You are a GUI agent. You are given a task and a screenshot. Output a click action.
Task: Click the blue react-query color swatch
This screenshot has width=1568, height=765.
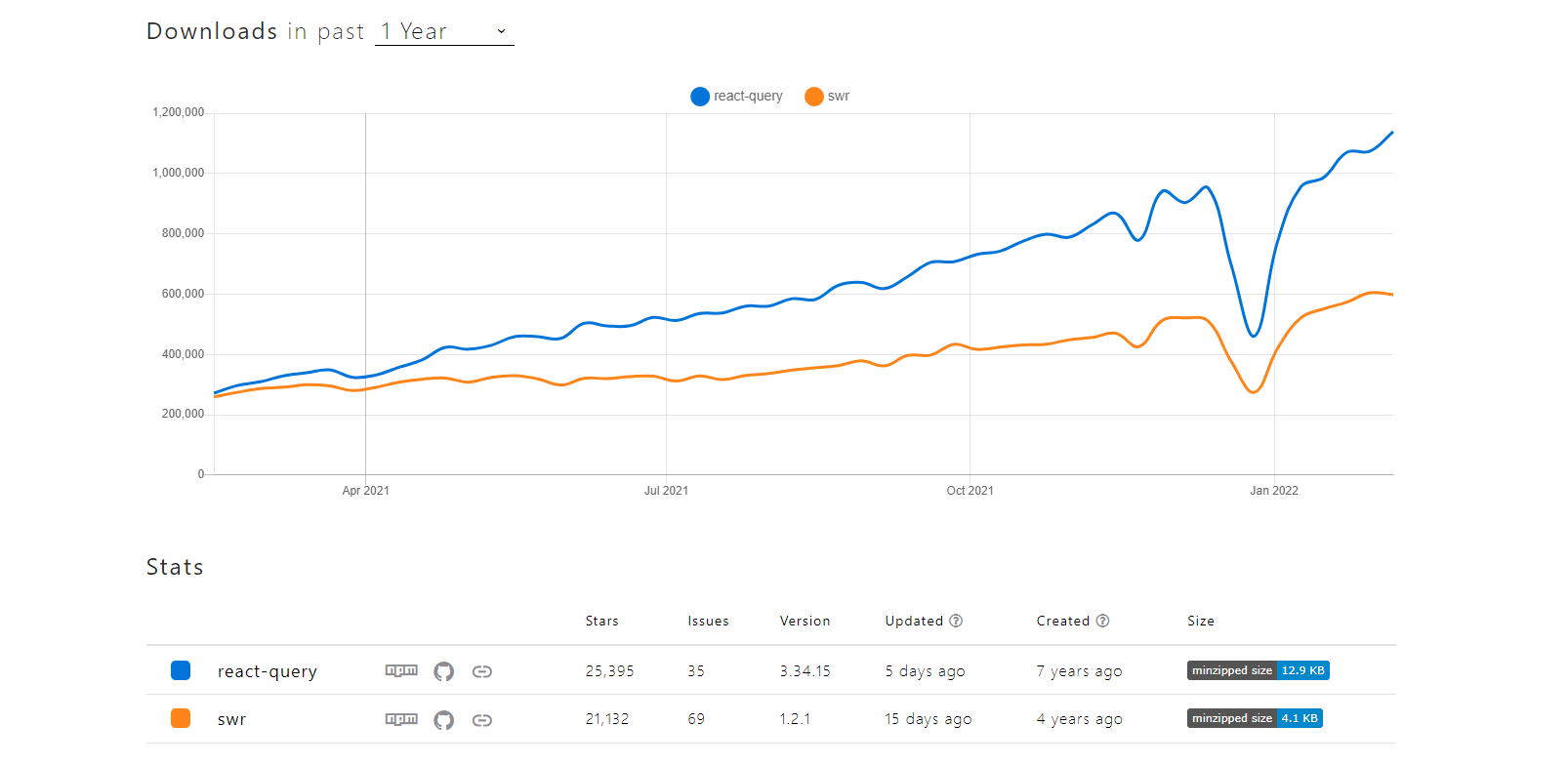[181, 670]
